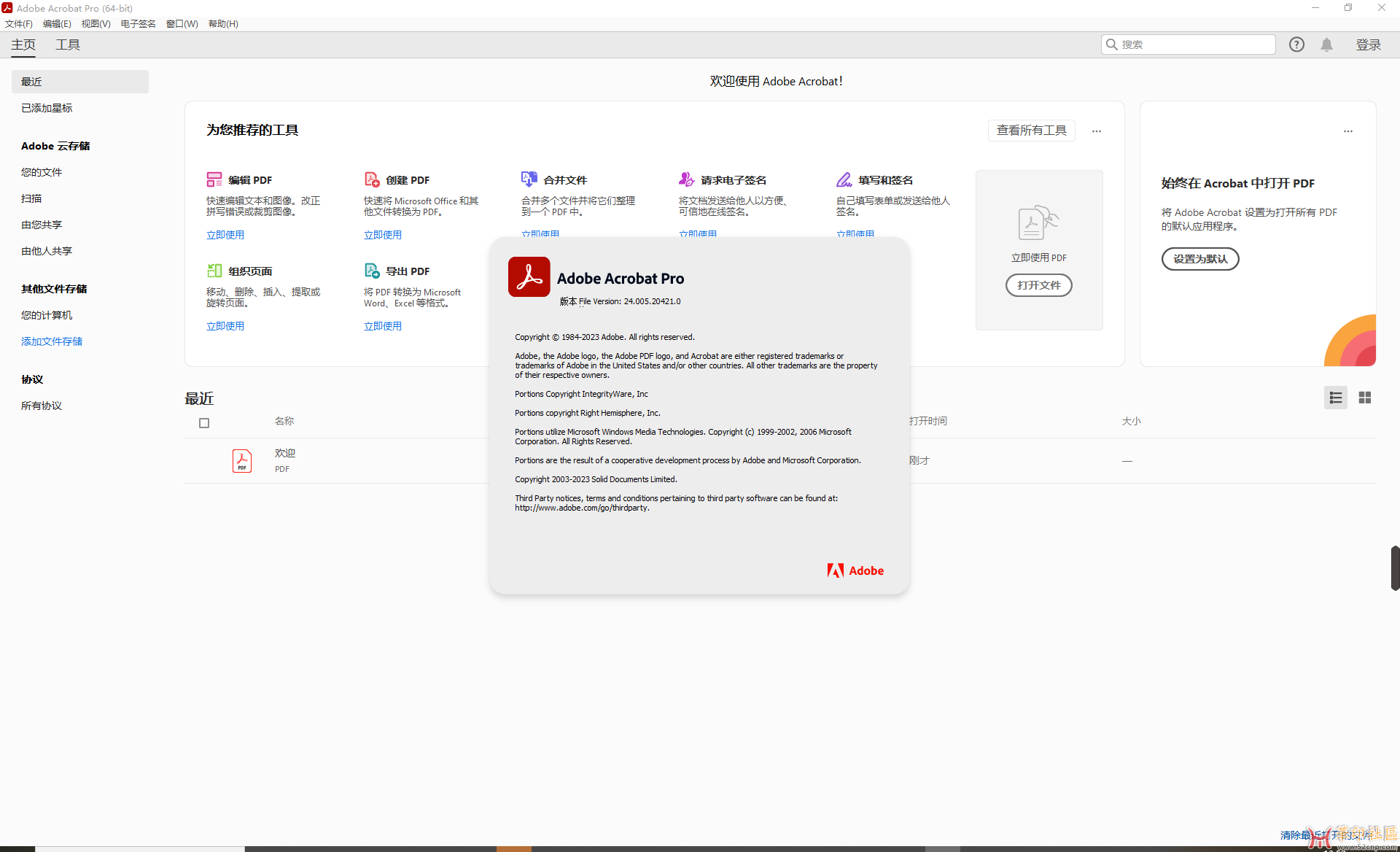Switch to the 工具 tab
Image resolution: width=1400 pixels, height=852 pixels.
pos(68,44)
